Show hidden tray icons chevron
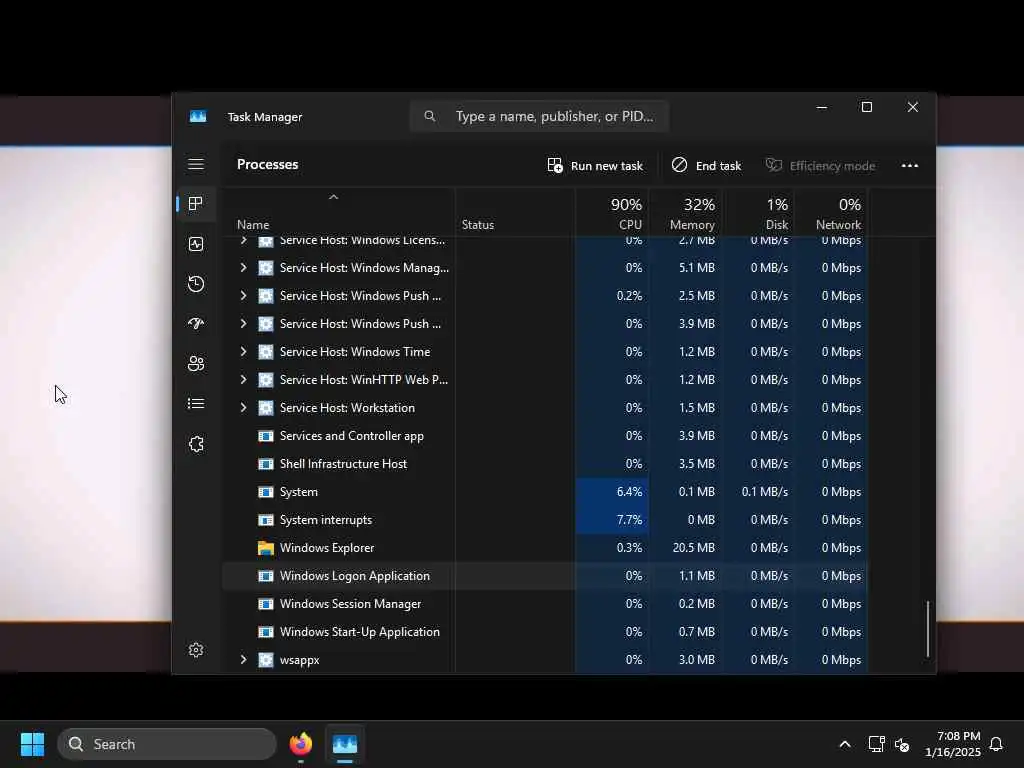The image size is (1024, 768). point(844,744)
